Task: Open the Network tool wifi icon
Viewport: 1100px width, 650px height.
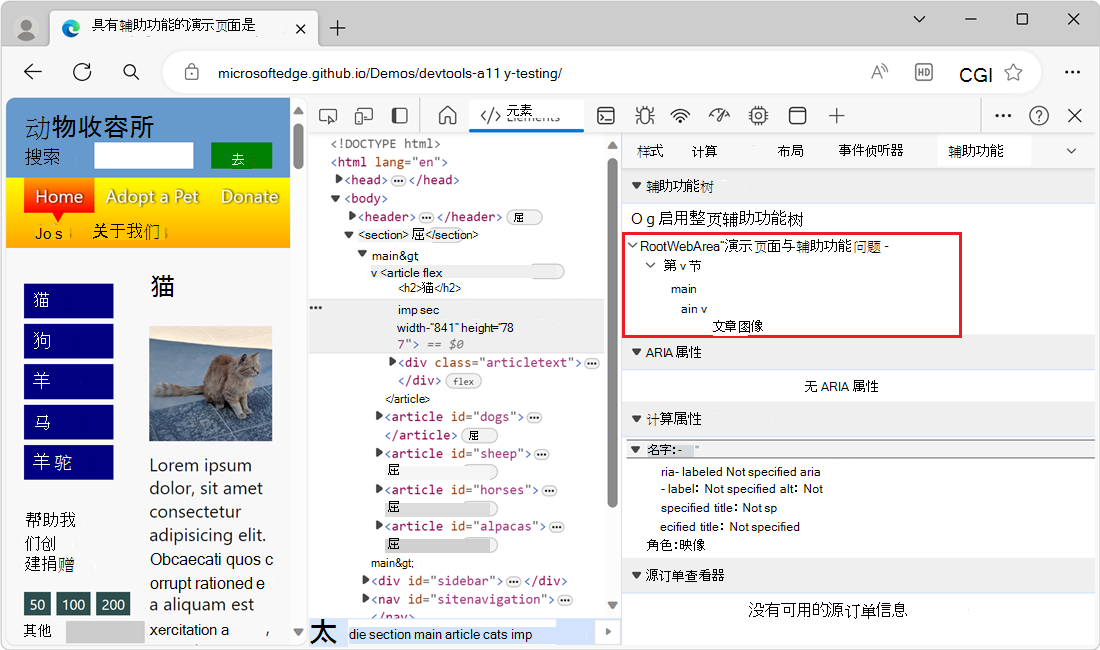Action: [681, 115]
